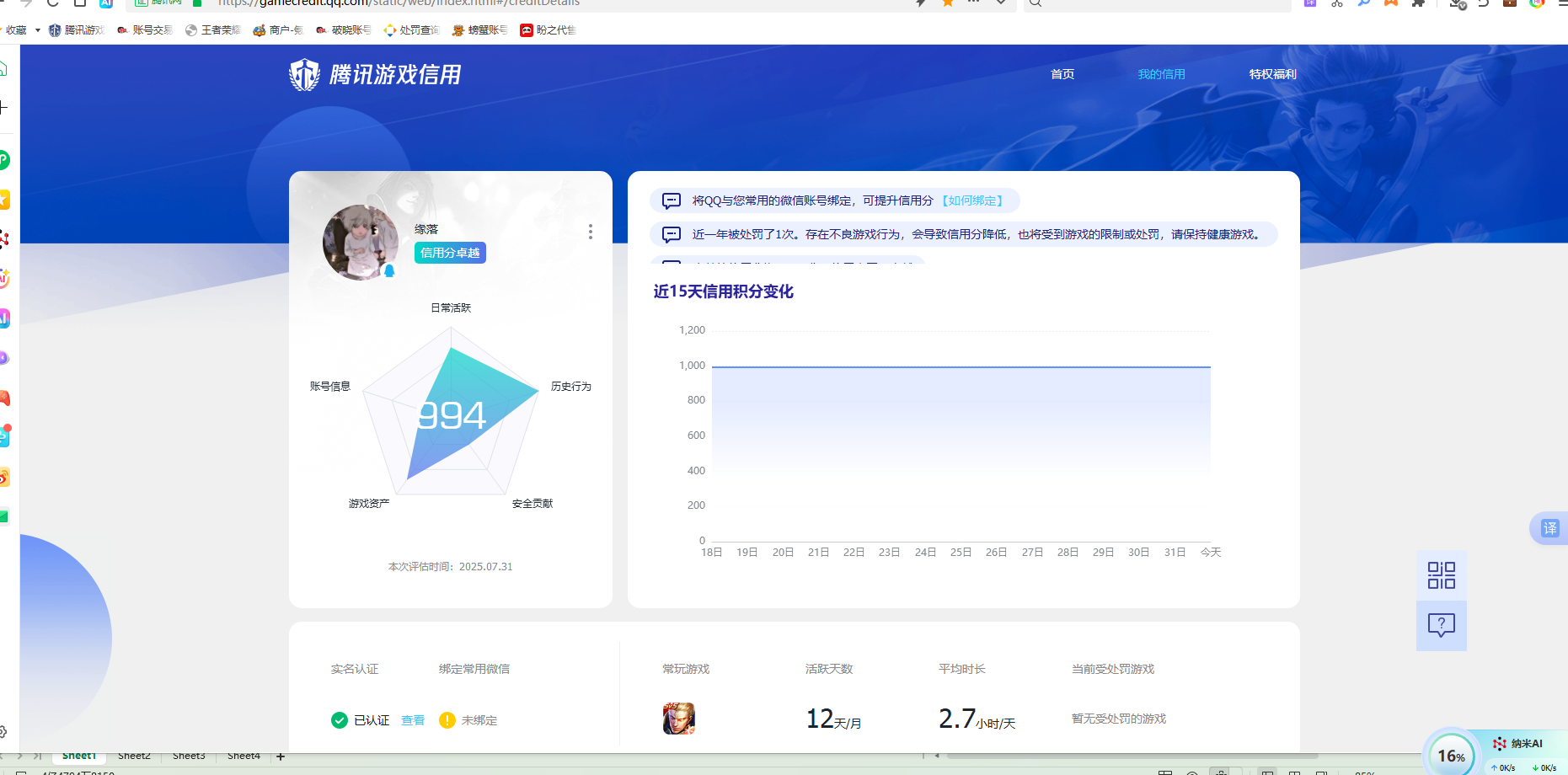The height and width of the screenshot is (775, 1568).
Task: Switch to Sheet4 tab in spreadsheet
Action: click(243, 756)
